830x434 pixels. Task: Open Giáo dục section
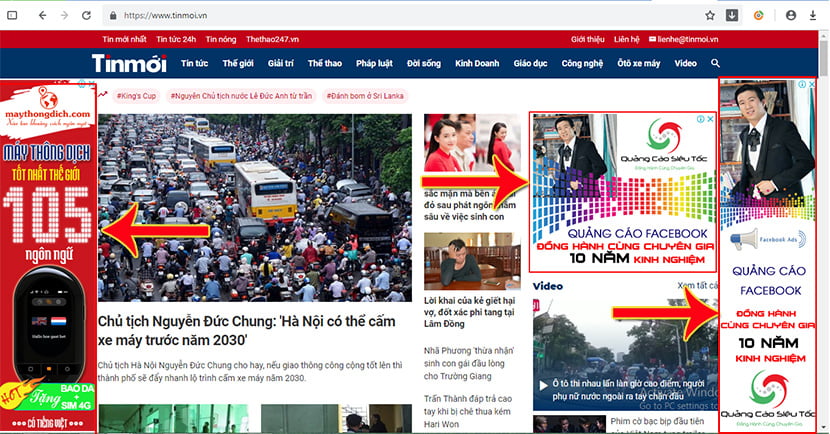click(x=530, y=63)
